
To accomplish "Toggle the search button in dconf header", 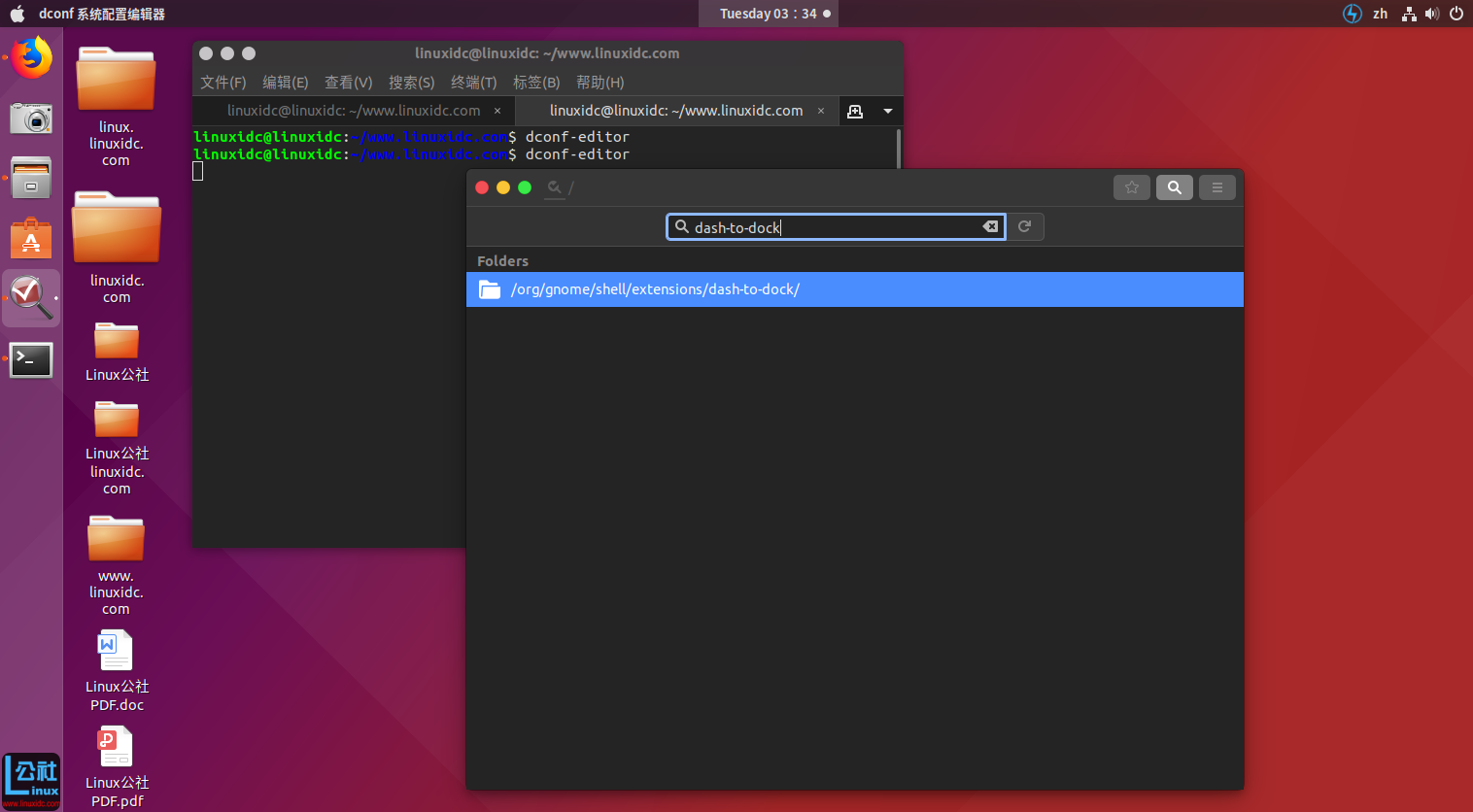I will (x=1175, y=187).
